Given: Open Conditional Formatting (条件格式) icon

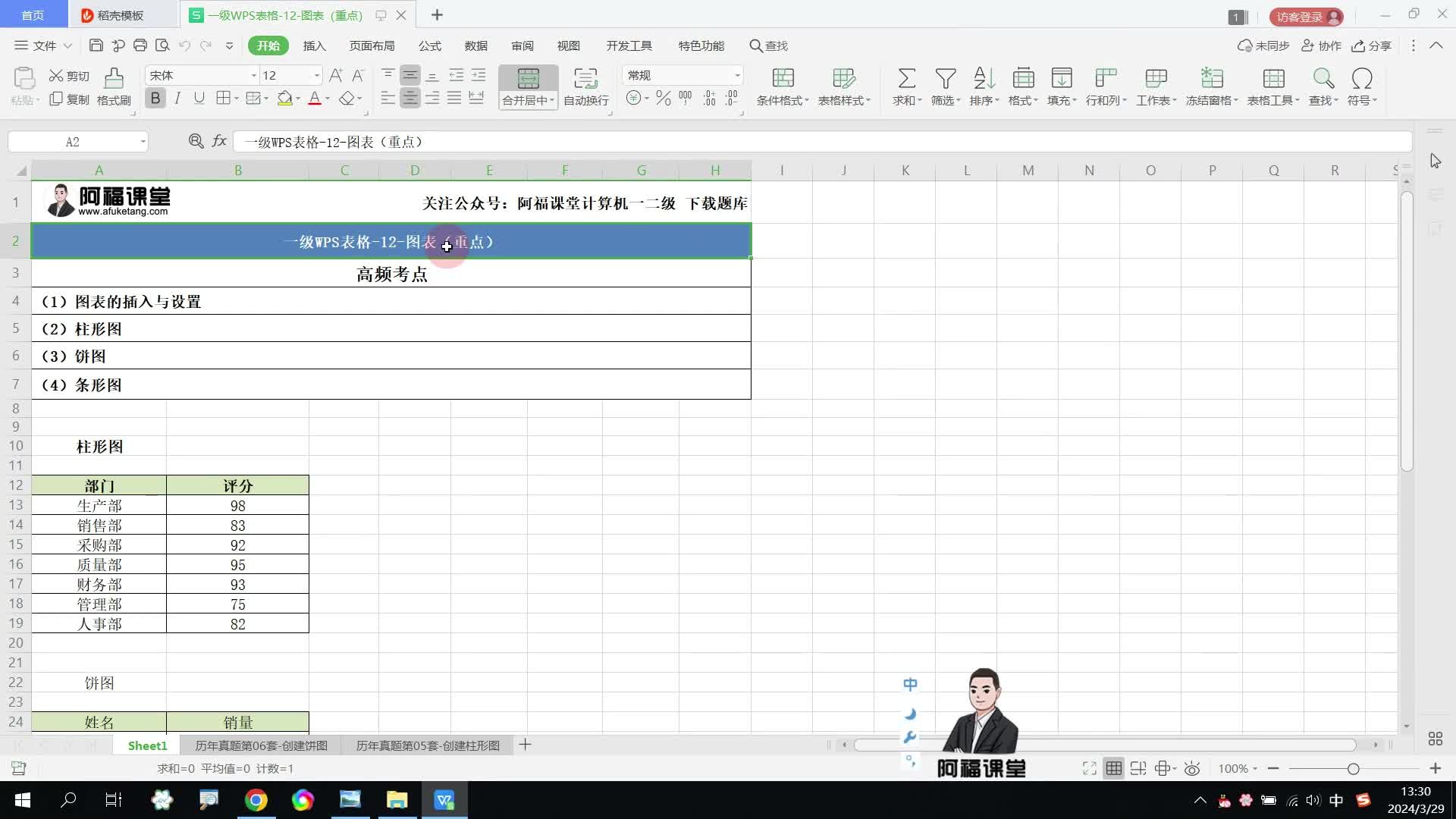Looking at the screenshot, I should point(783,79).
